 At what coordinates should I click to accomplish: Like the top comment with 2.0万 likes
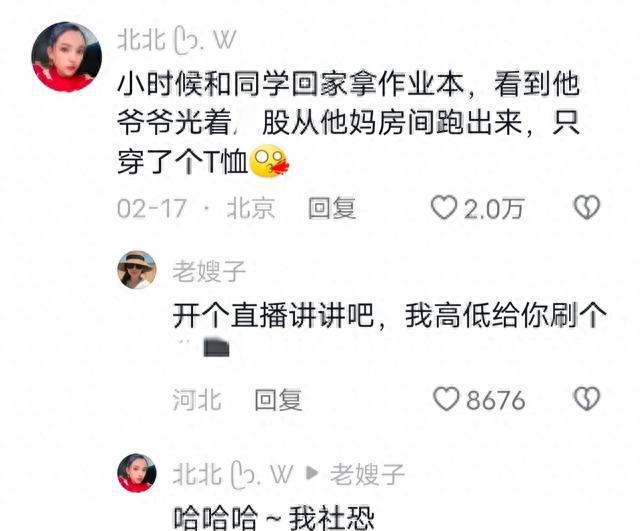tap(444, 208)
